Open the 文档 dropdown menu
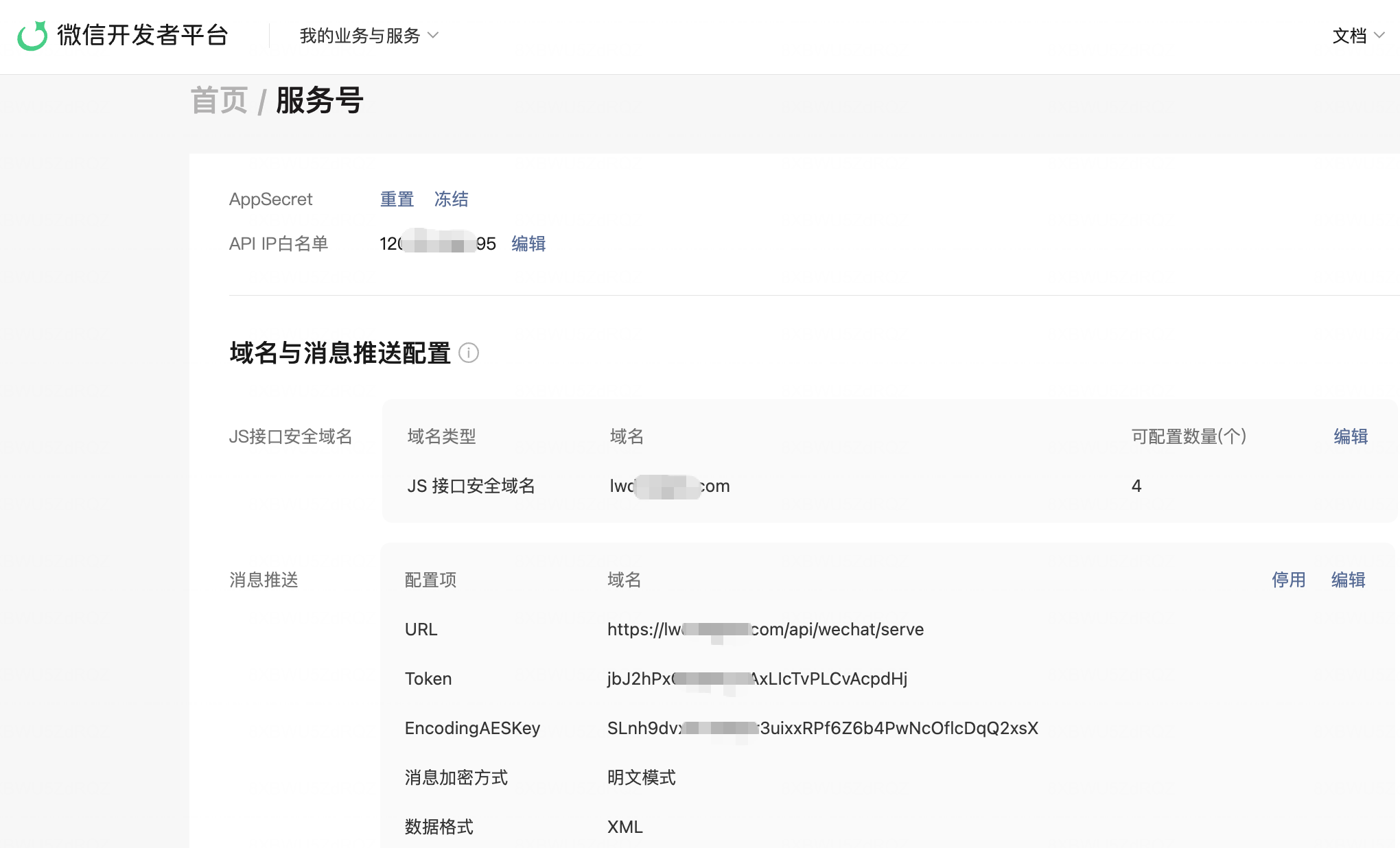This screenshot has width=1400, height=848. coord(1349,36)
